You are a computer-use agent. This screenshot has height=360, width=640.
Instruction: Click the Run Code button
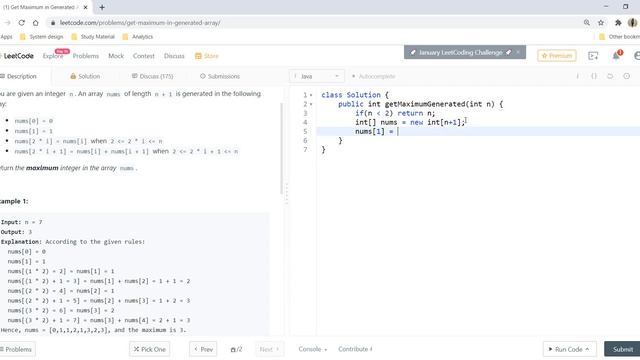tap(569, 349)
